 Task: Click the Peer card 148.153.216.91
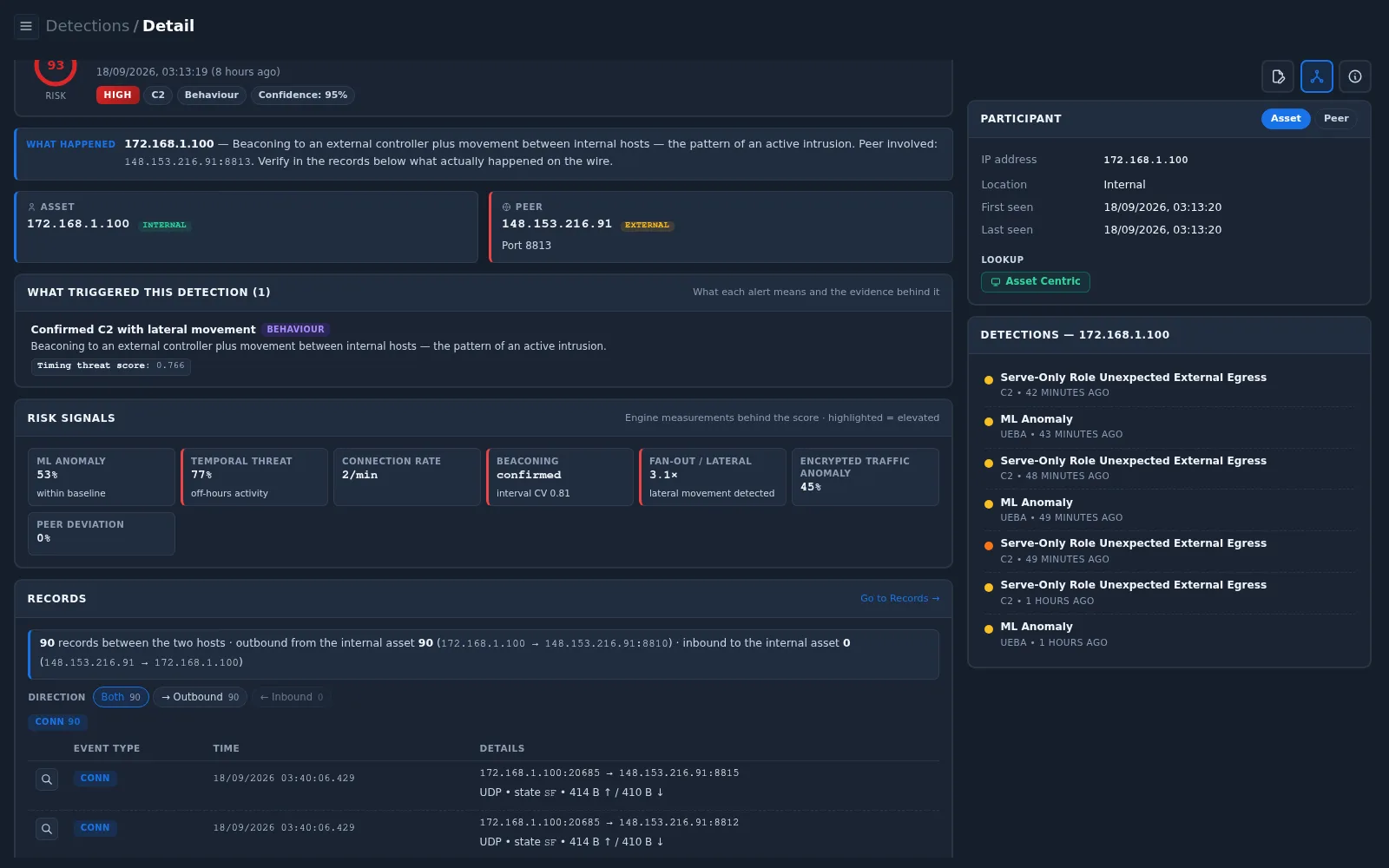click(721, 227)
